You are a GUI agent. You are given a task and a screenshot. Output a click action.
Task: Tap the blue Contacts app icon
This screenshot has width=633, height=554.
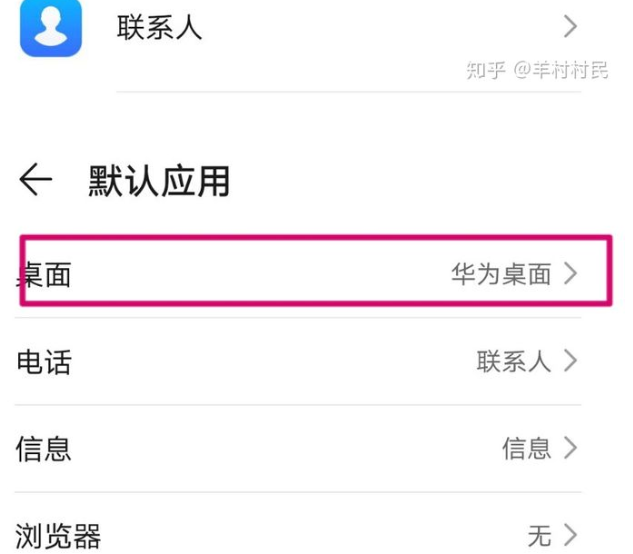pyautogui.click(x=50, y=27)
